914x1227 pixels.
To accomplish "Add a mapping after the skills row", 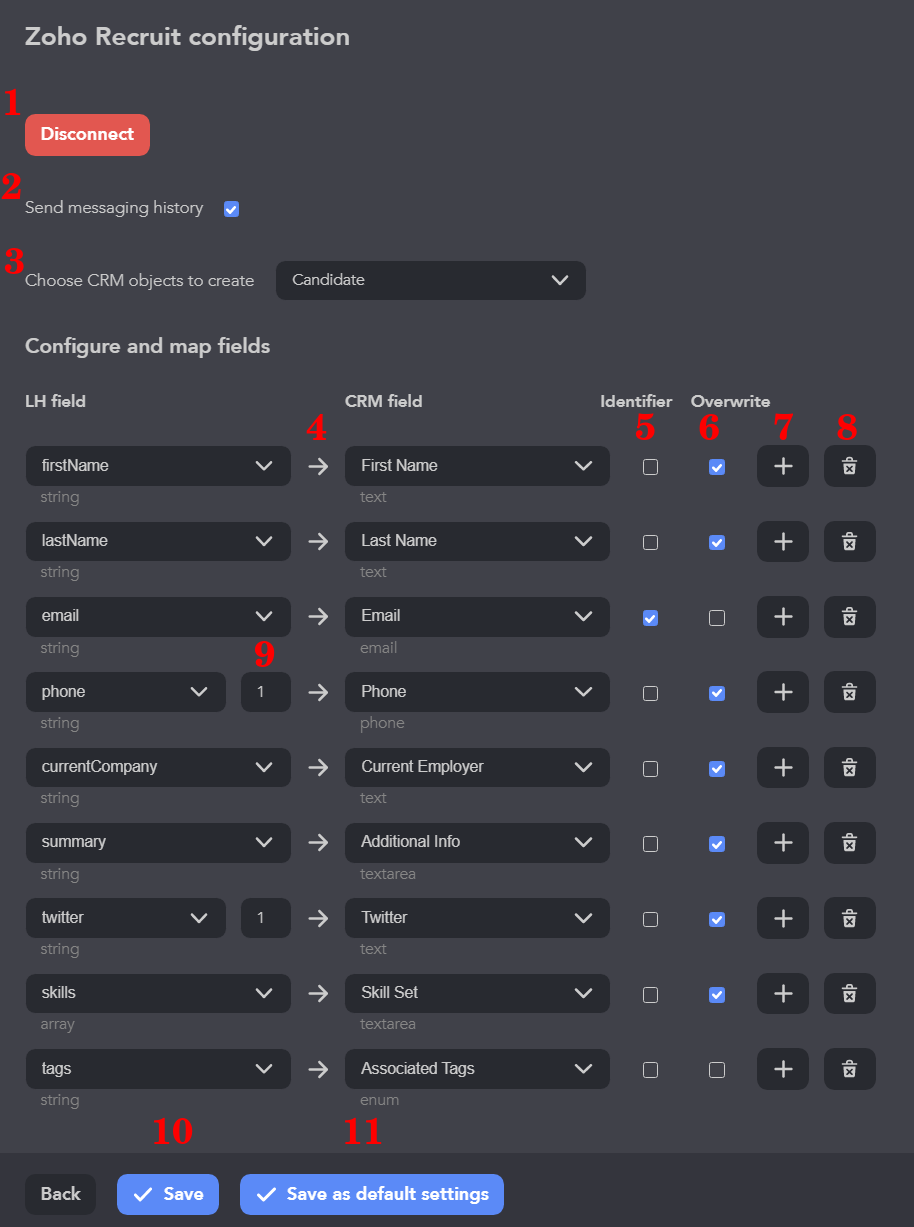I will point(783,994).
